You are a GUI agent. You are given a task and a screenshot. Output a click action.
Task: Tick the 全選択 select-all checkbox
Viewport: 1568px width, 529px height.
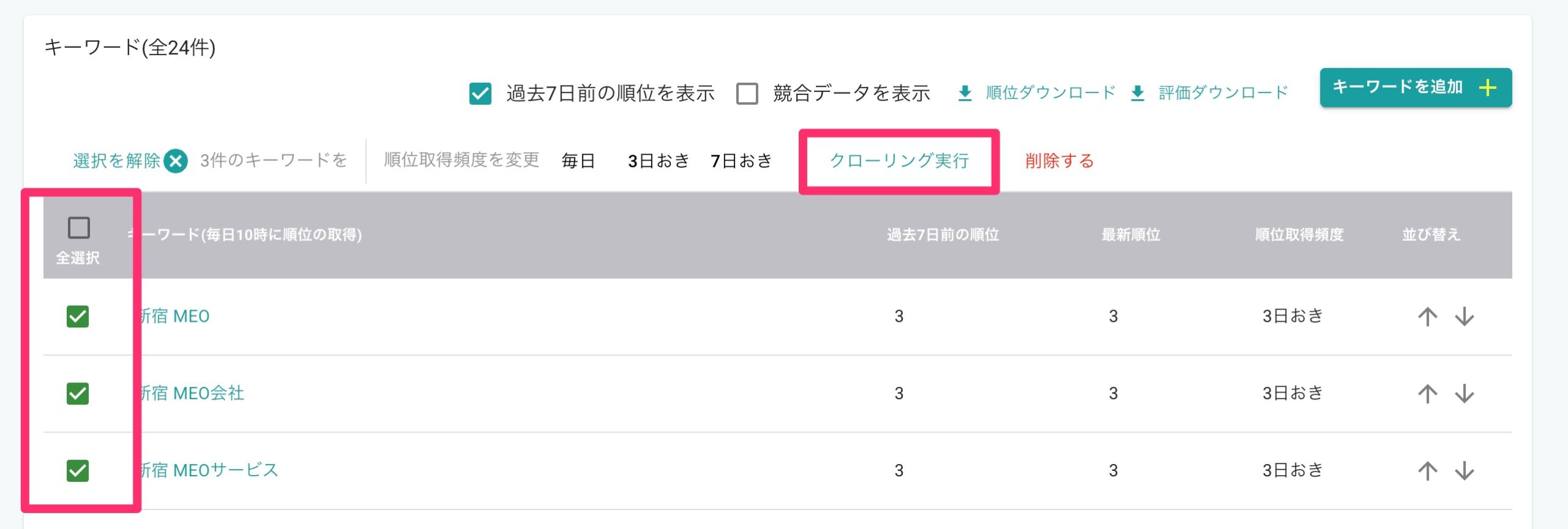[78, 227]
